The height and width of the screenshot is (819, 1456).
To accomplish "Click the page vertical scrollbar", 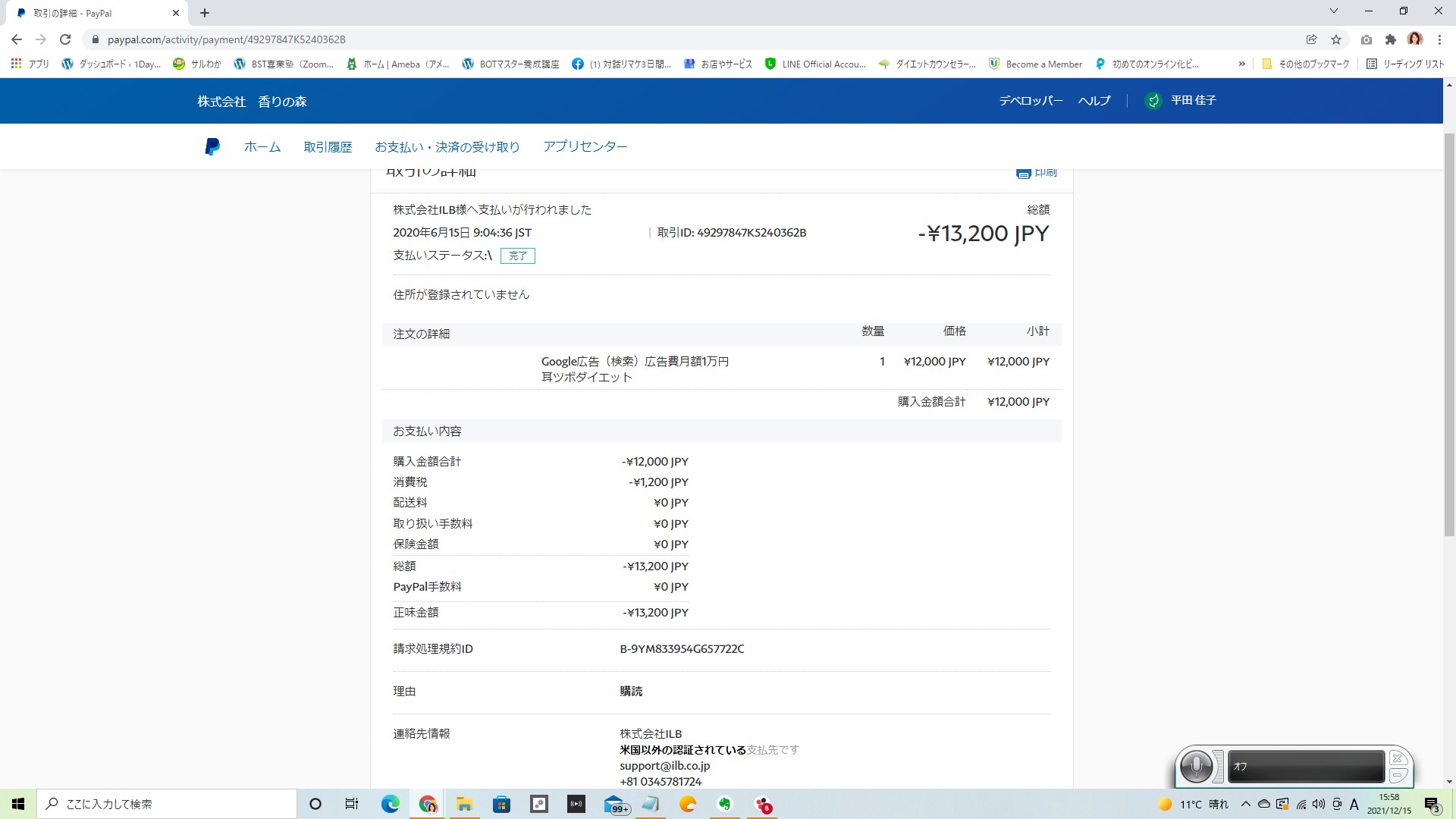I will (x=1449, y=334).
